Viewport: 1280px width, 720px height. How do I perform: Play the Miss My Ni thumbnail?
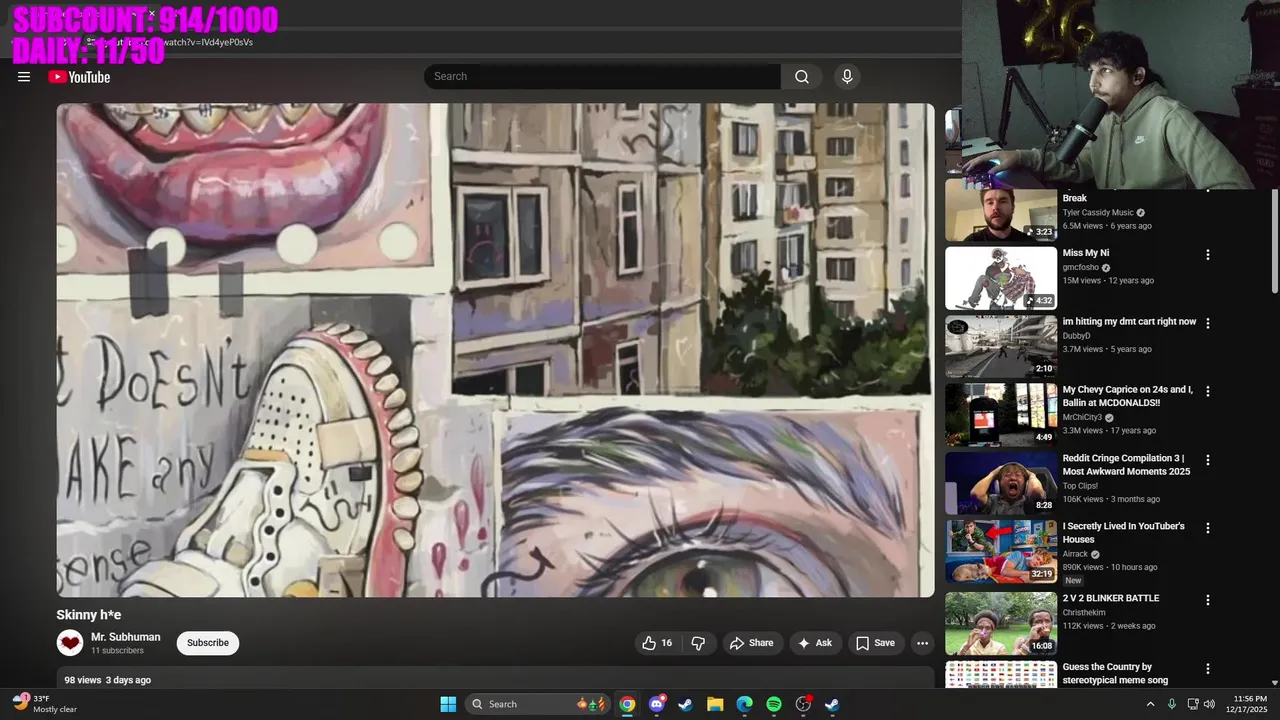(x=1001, y=278)
